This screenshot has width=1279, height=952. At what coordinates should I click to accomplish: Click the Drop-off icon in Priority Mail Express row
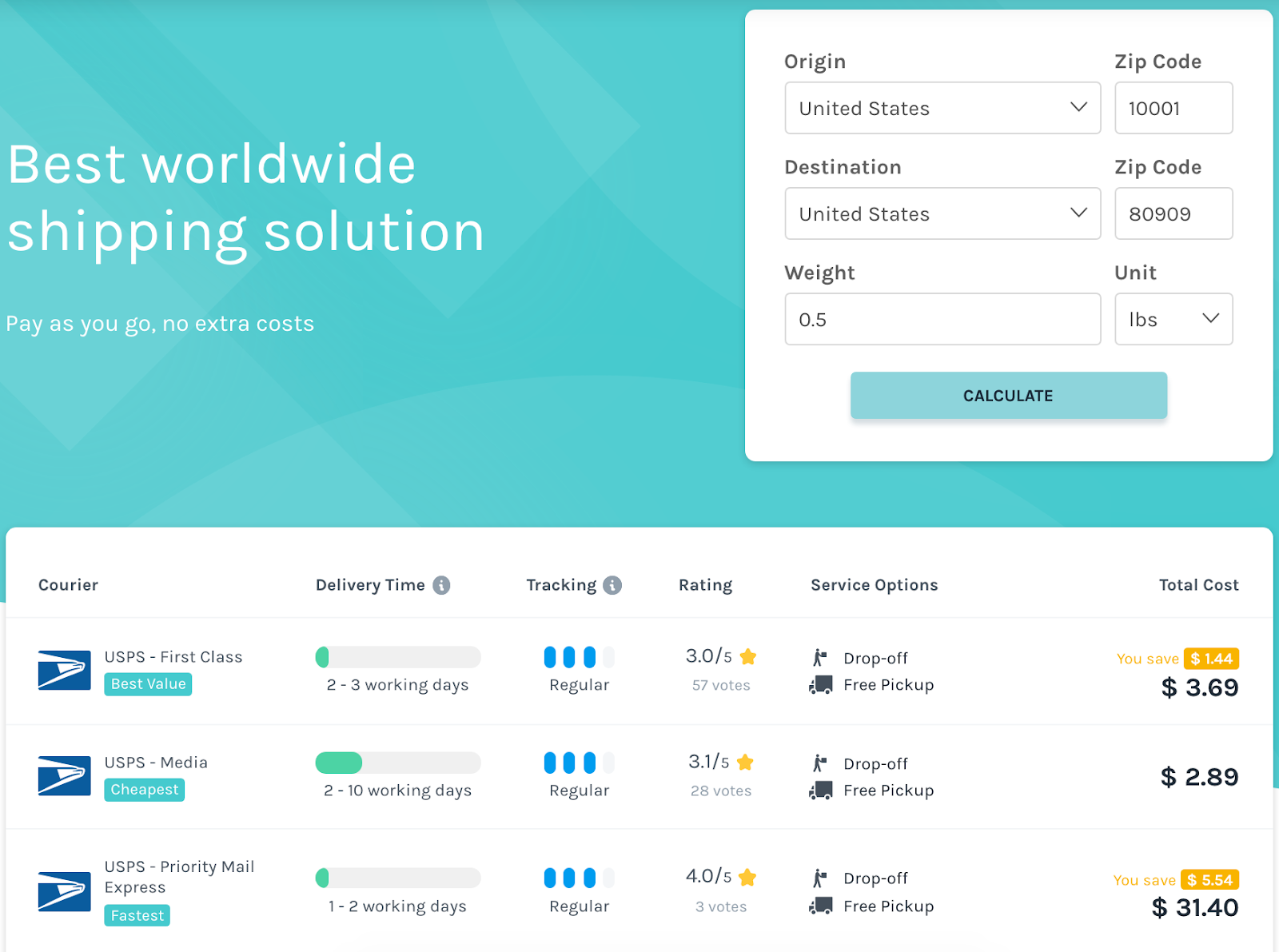820,878
